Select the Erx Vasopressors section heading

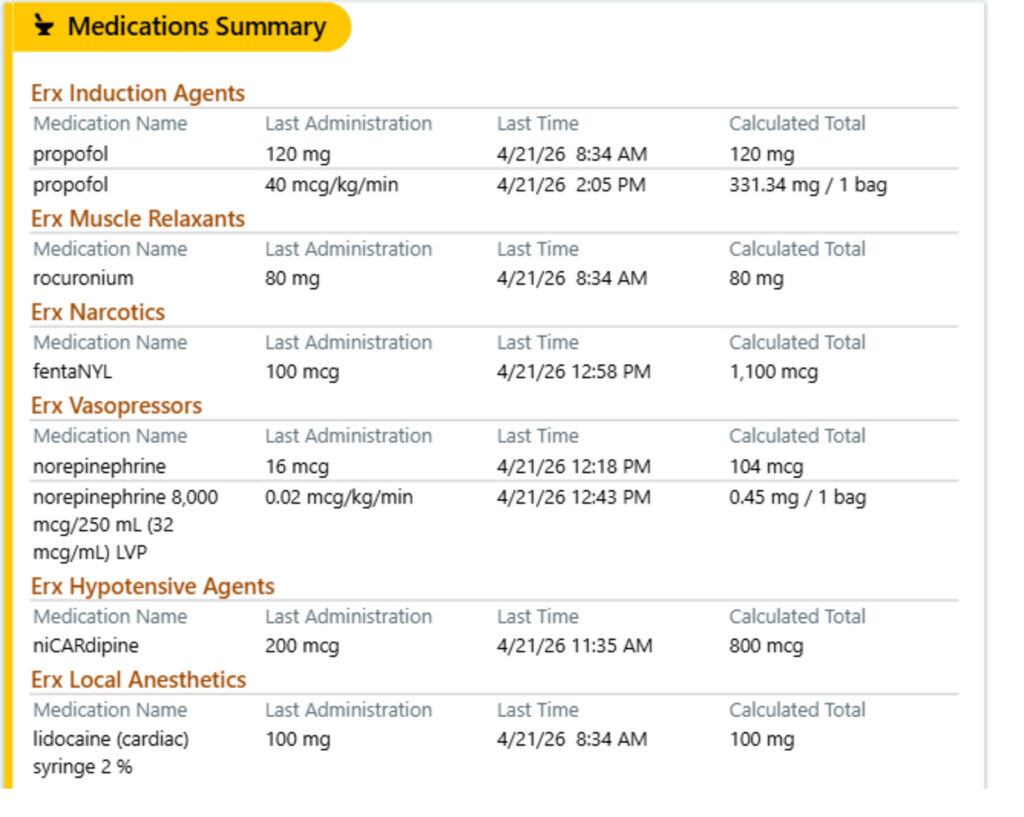[x=116, y=406]
